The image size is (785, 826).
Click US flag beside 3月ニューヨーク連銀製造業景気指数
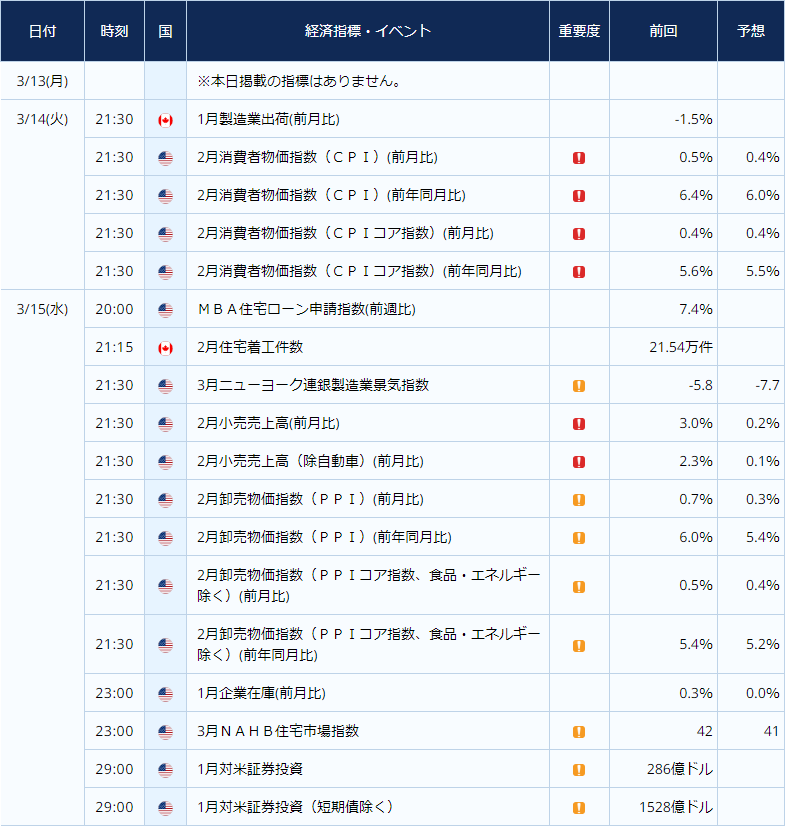(165, 386)
